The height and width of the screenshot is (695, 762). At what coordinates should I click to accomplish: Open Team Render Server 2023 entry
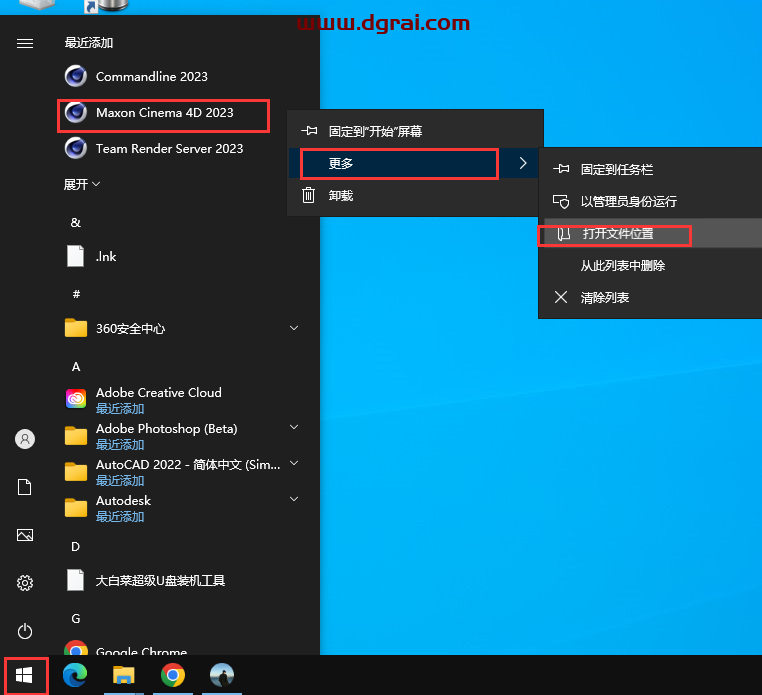tap(170, 148)
